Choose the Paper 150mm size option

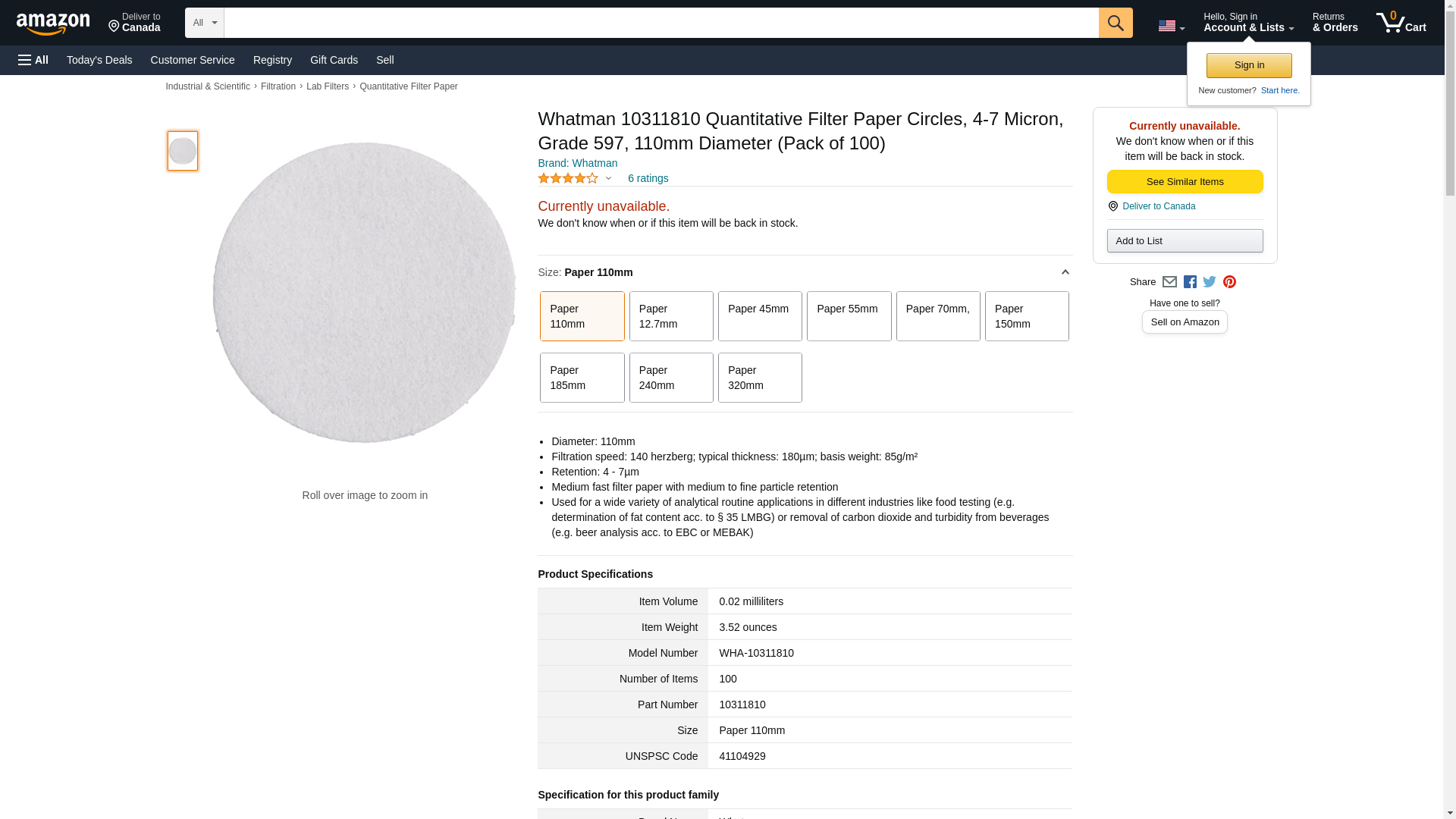[x=1026, y=316]
